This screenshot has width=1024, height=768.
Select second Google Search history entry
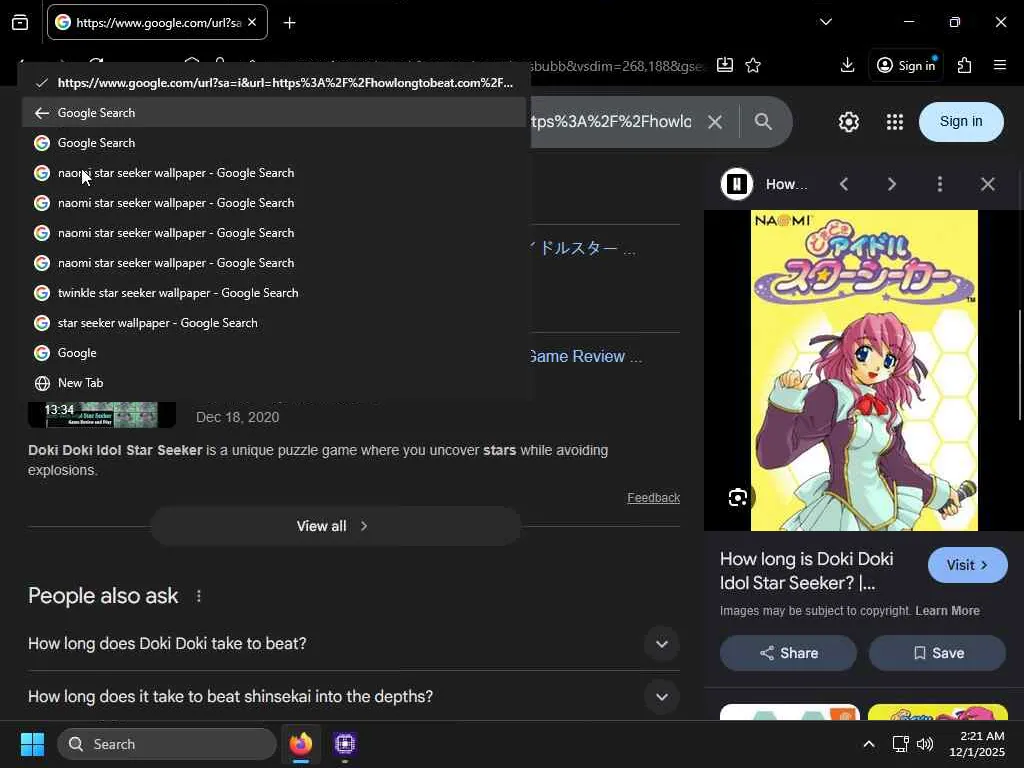click(274, 143)
